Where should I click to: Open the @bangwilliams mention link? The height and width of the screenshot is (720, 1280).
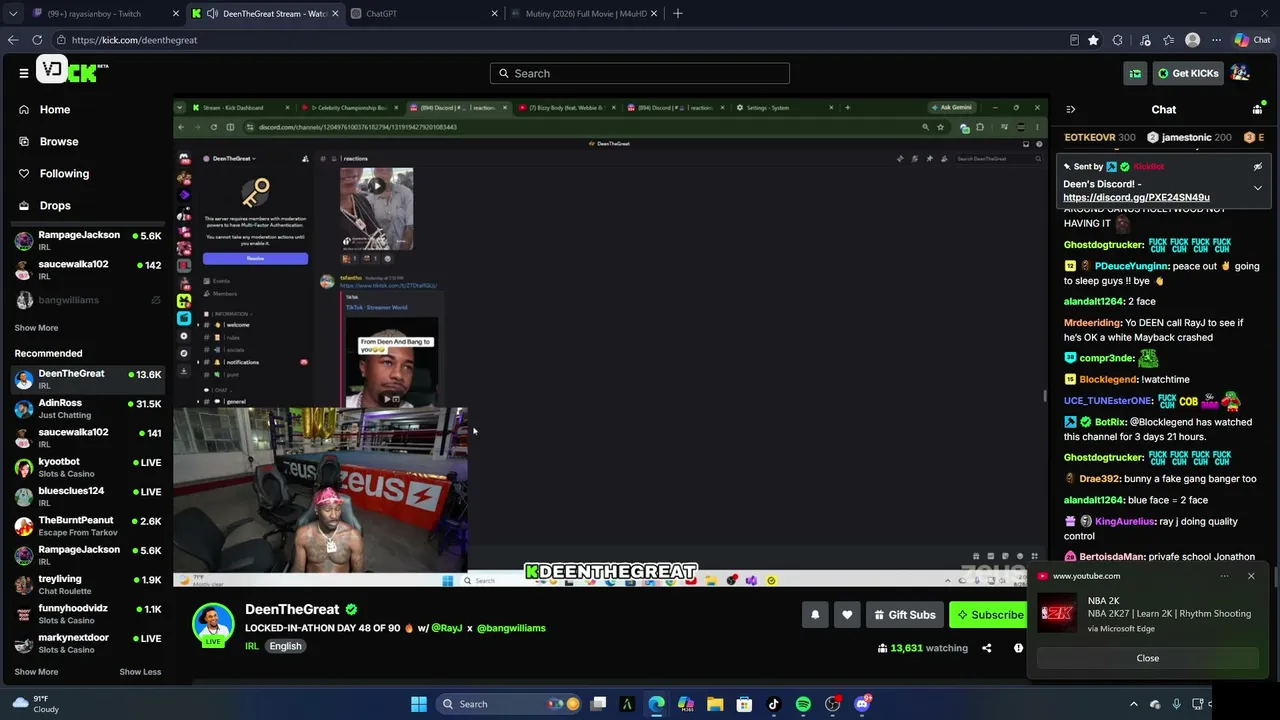(511, 628)
